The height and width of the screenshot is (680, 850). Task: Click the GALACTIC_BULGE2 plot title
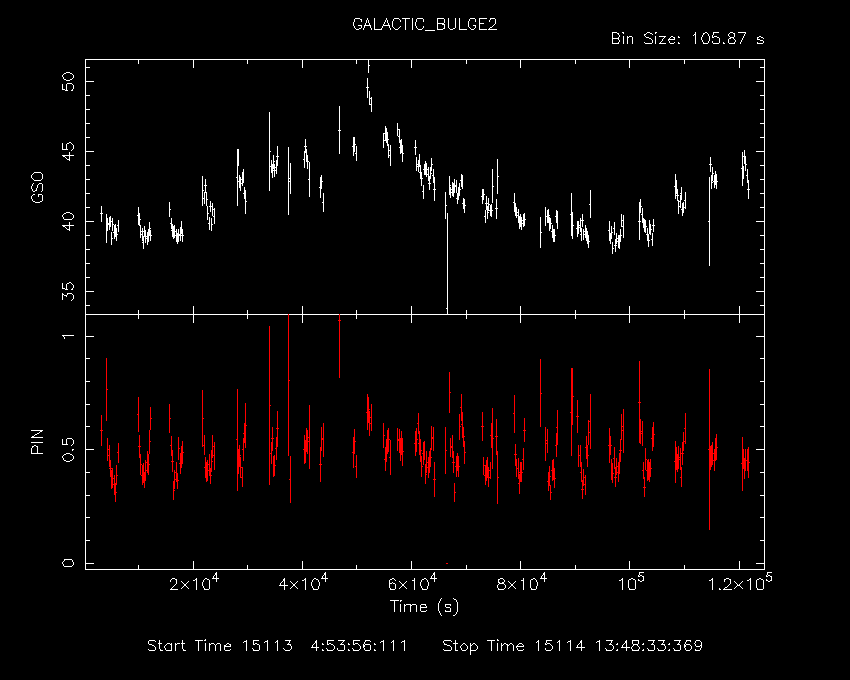coord(424,25)
